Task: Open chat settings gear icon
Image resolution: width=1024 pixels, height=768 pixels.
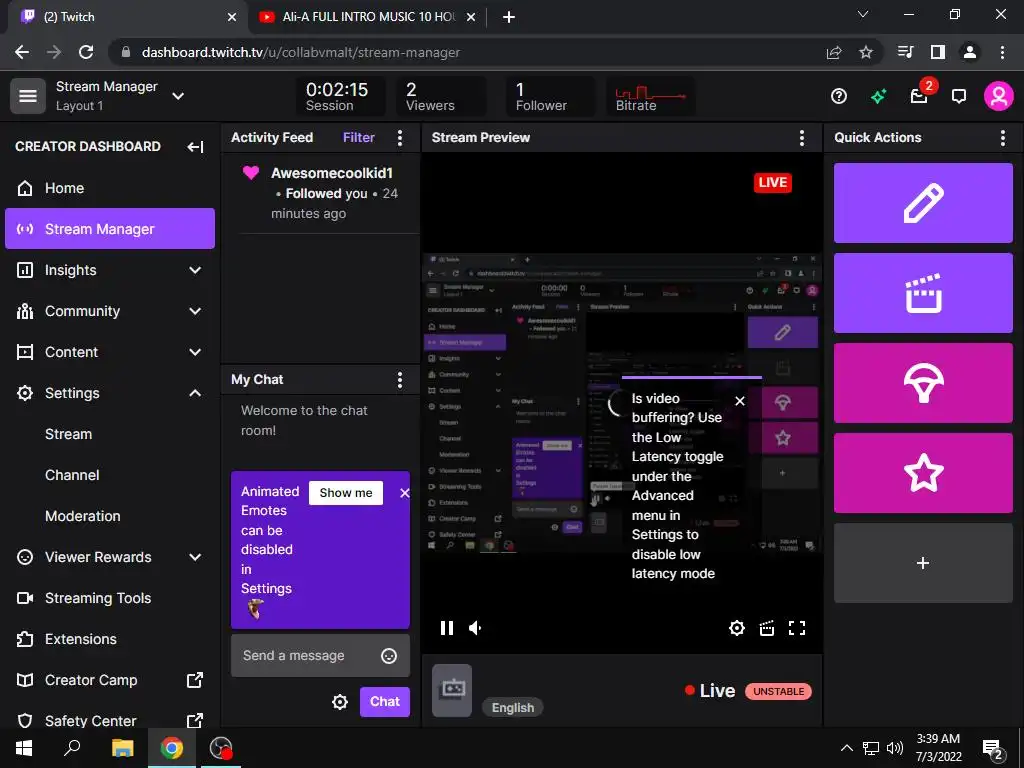Action: click(340, 702)
